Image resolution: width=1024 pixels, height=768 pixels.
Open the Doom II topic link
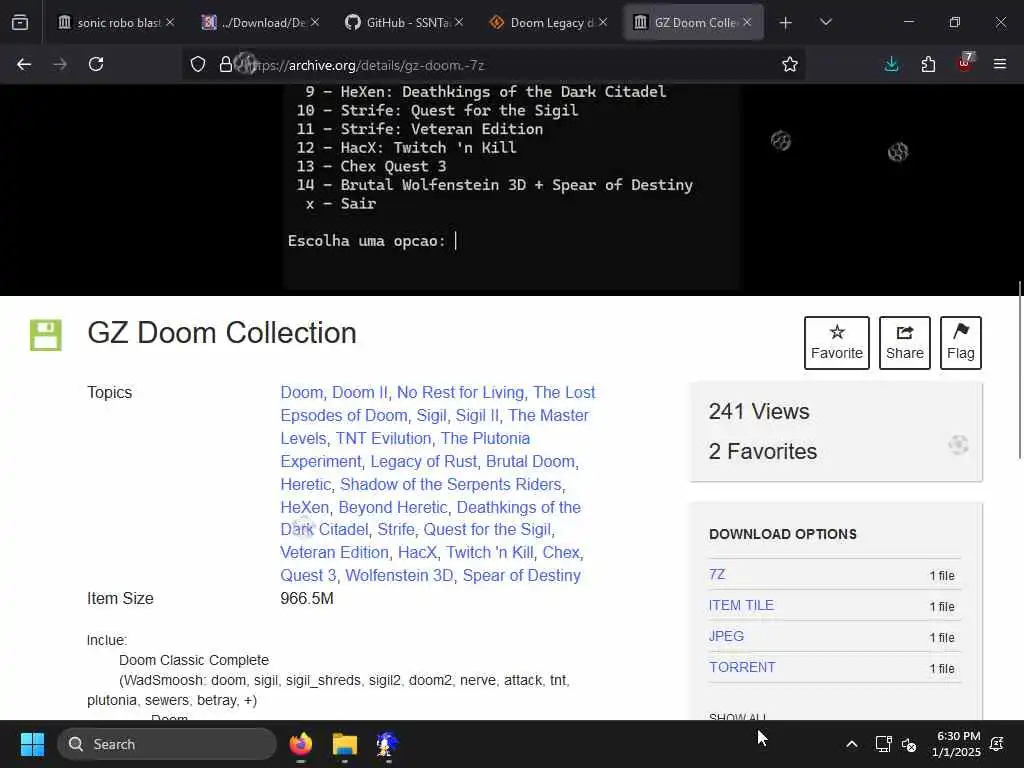[x=359, y=392]
